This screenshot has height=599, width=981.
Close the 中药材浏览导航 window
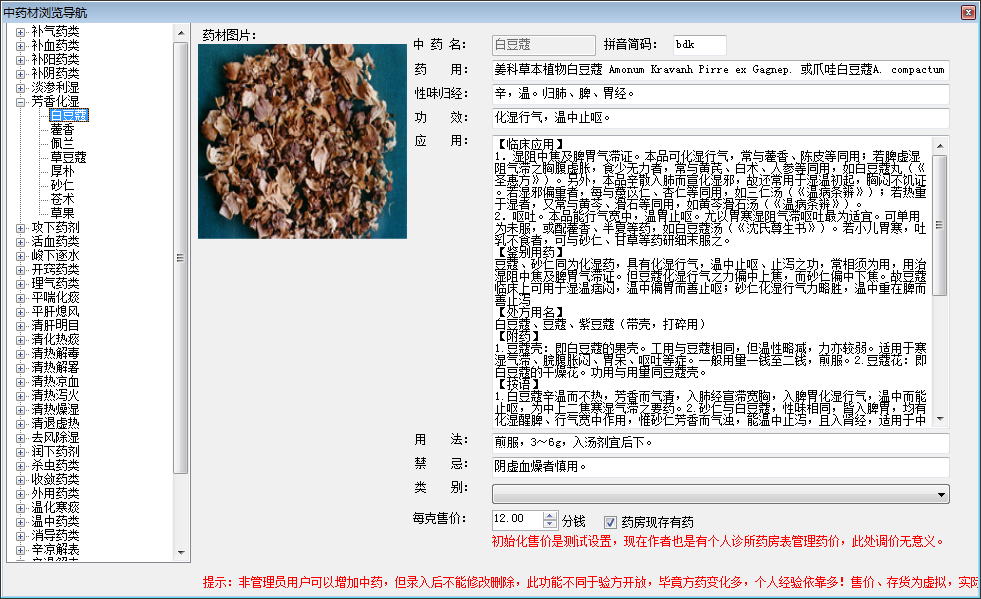[967, 11]
